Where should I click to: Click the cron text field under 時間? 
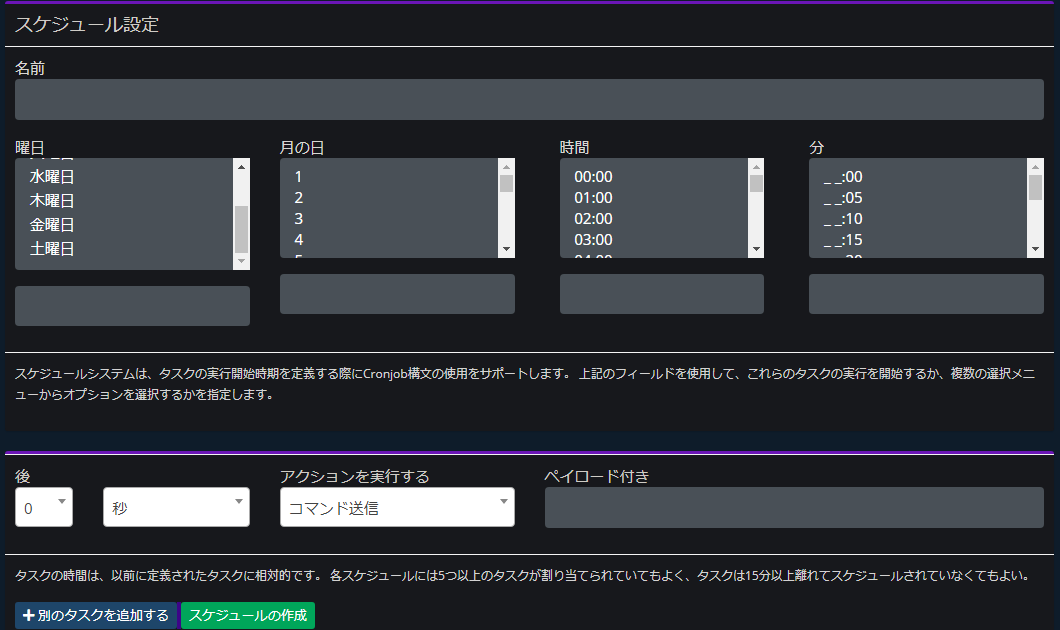(662, 294)
